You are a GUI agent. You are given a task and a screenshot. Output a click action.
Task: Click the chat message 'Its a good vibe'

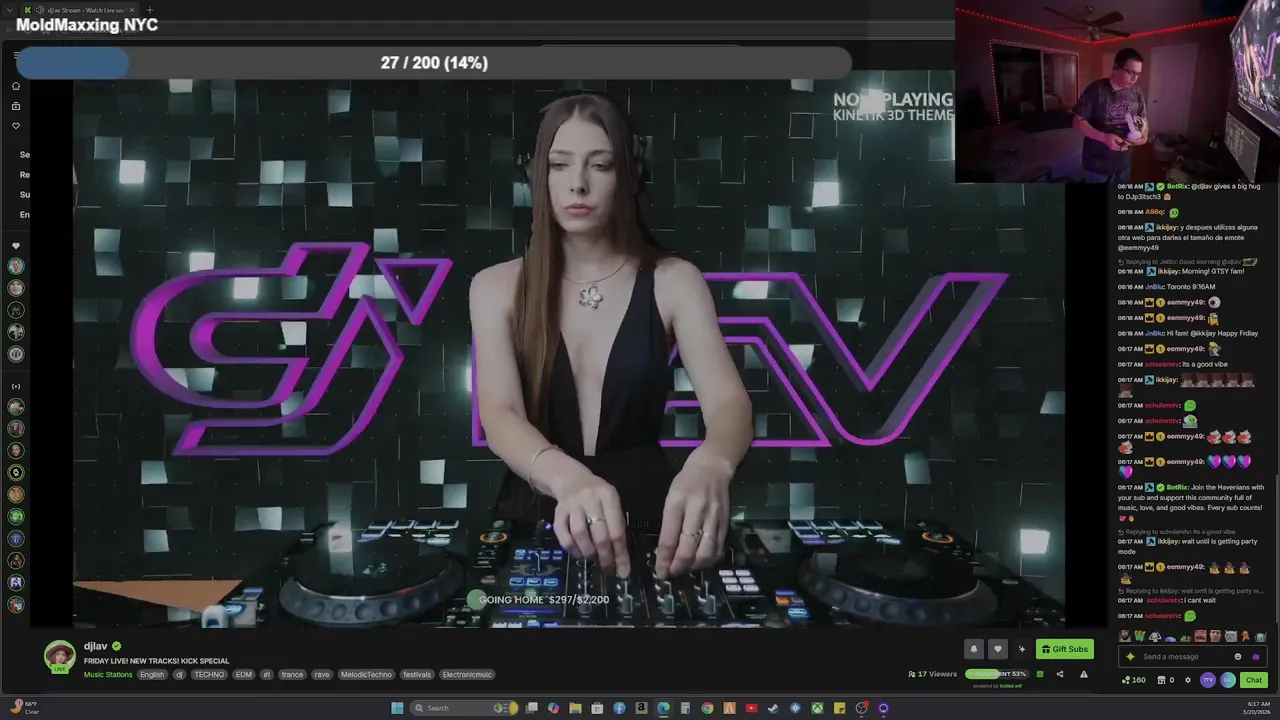1206,364
